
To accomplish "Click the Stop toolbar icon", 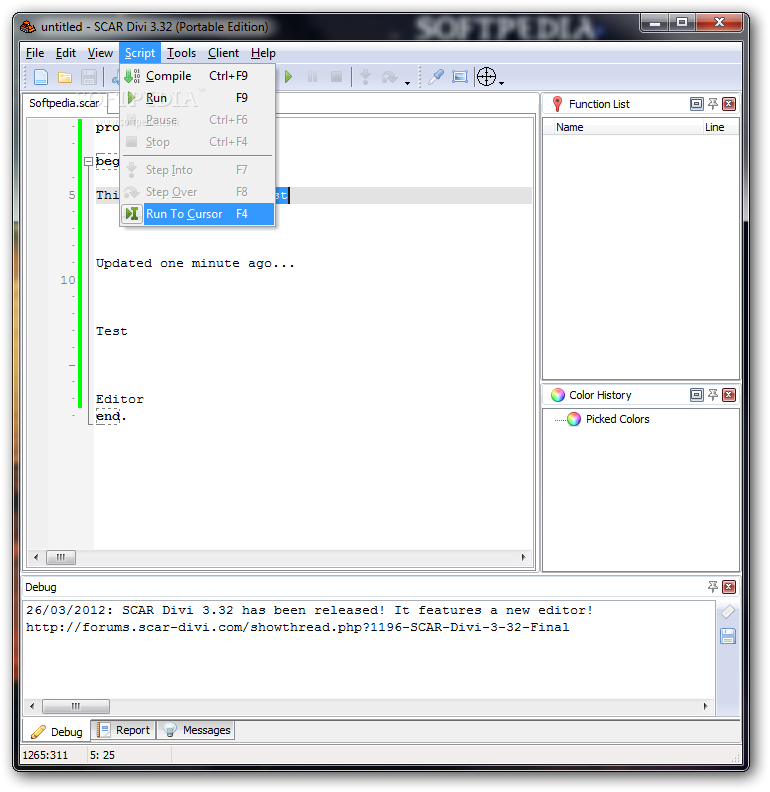I will [x=336, y=77].
